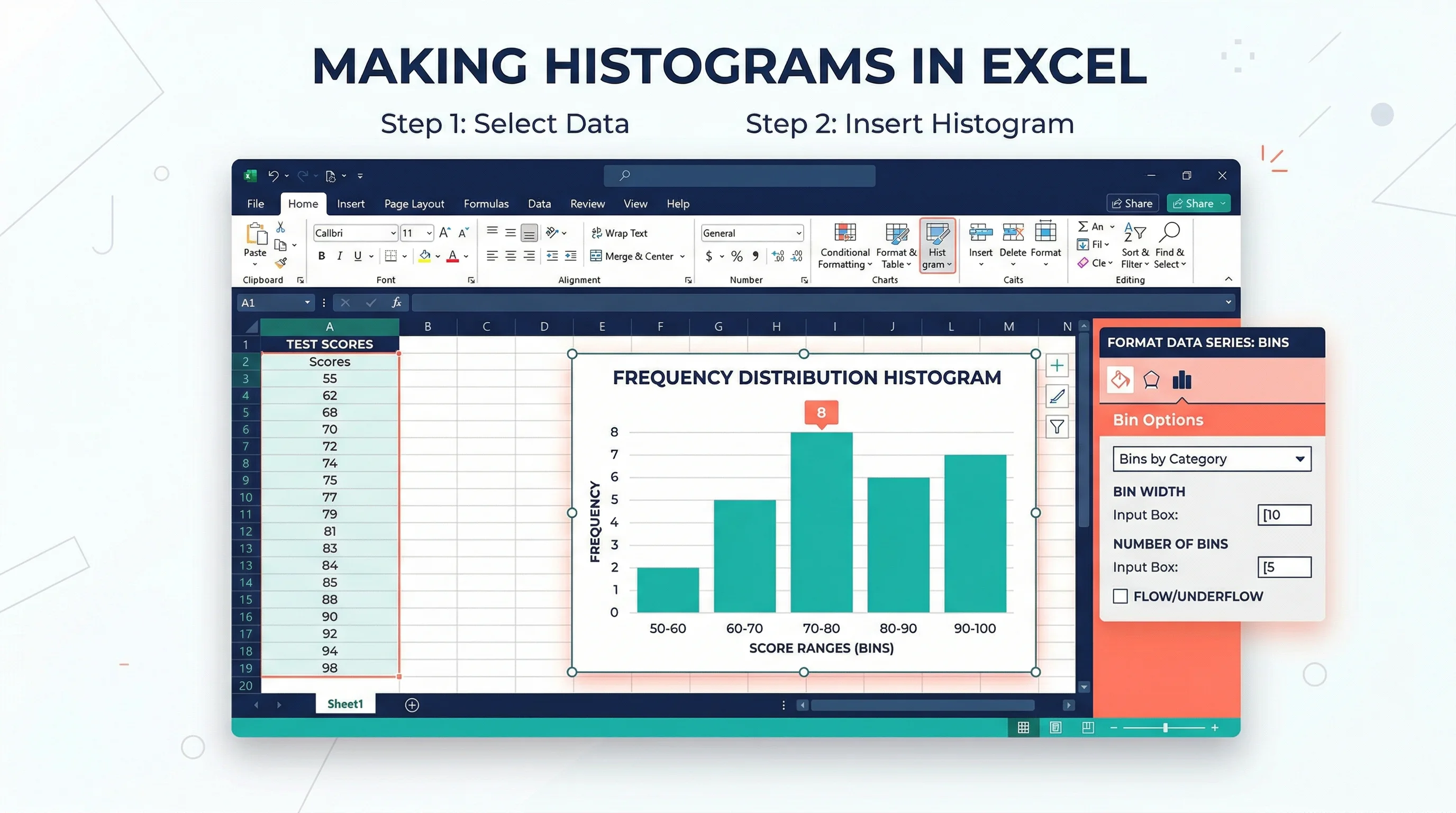
Task: Click the Share button
Action: (x=1132, y=203)
